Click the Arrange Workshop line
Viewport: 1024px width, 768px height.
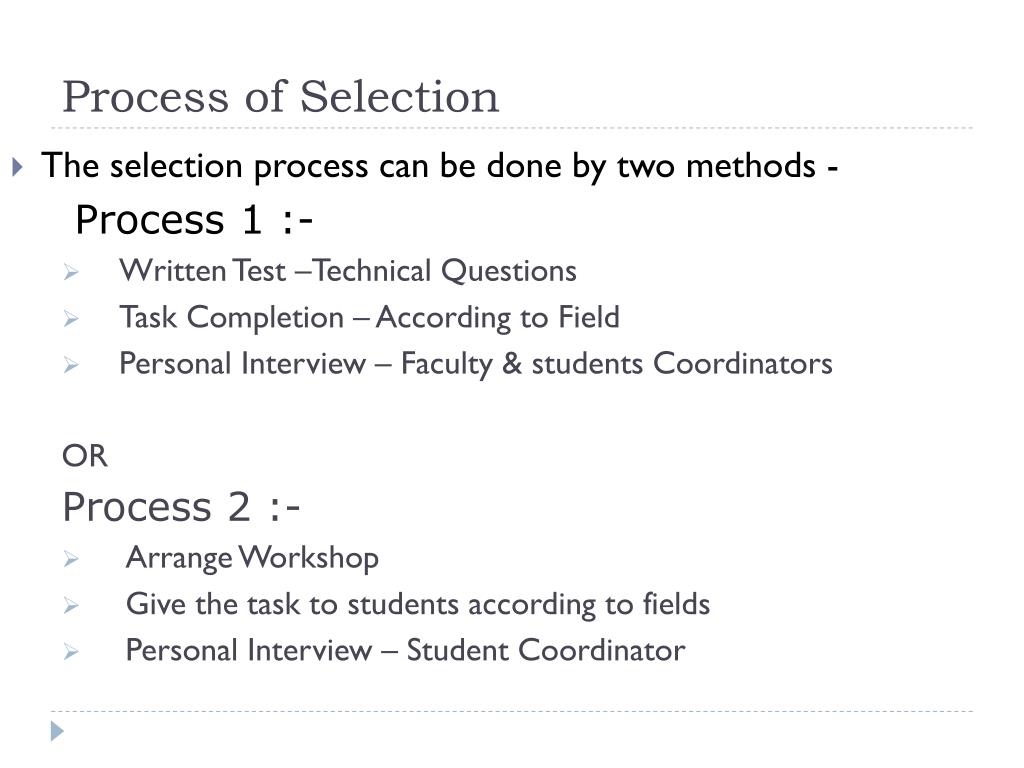click(252, 558)
